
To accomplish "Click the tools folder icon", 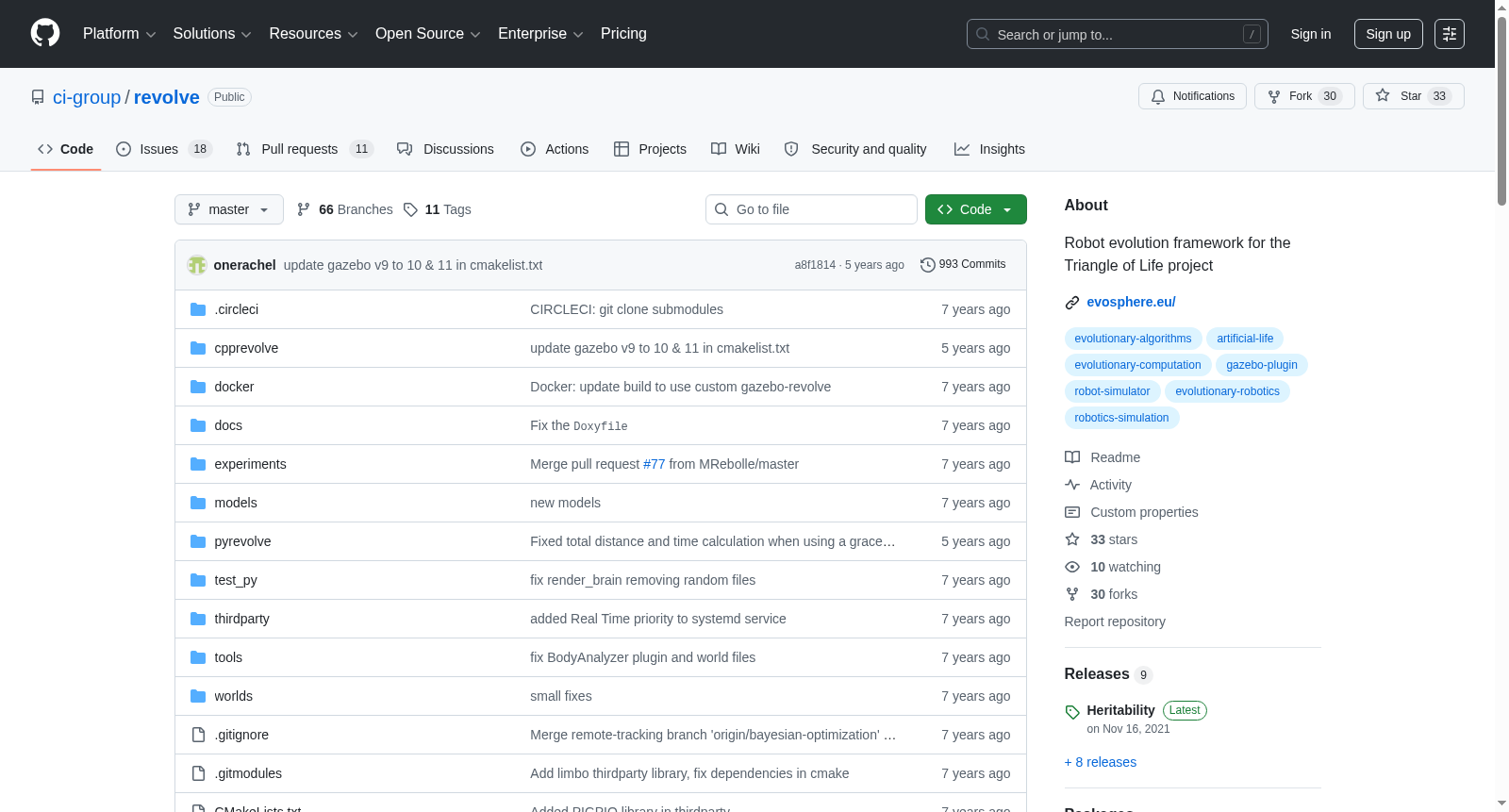I will click(198, 657).
